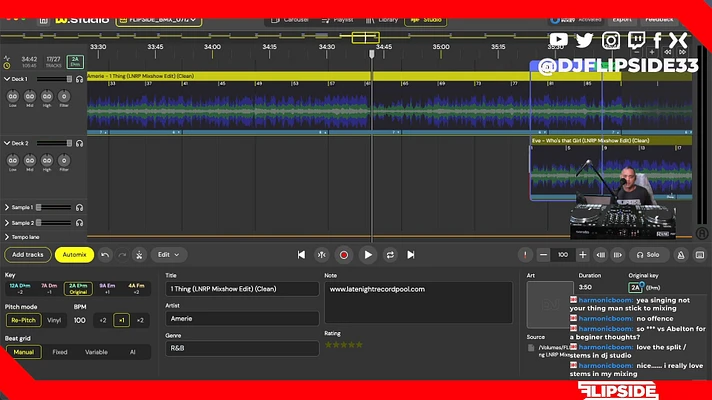This screenshot has height=400, width=712.
Task: Adjust Deck 1 Mid EQ knob
Action: (30, 96)
